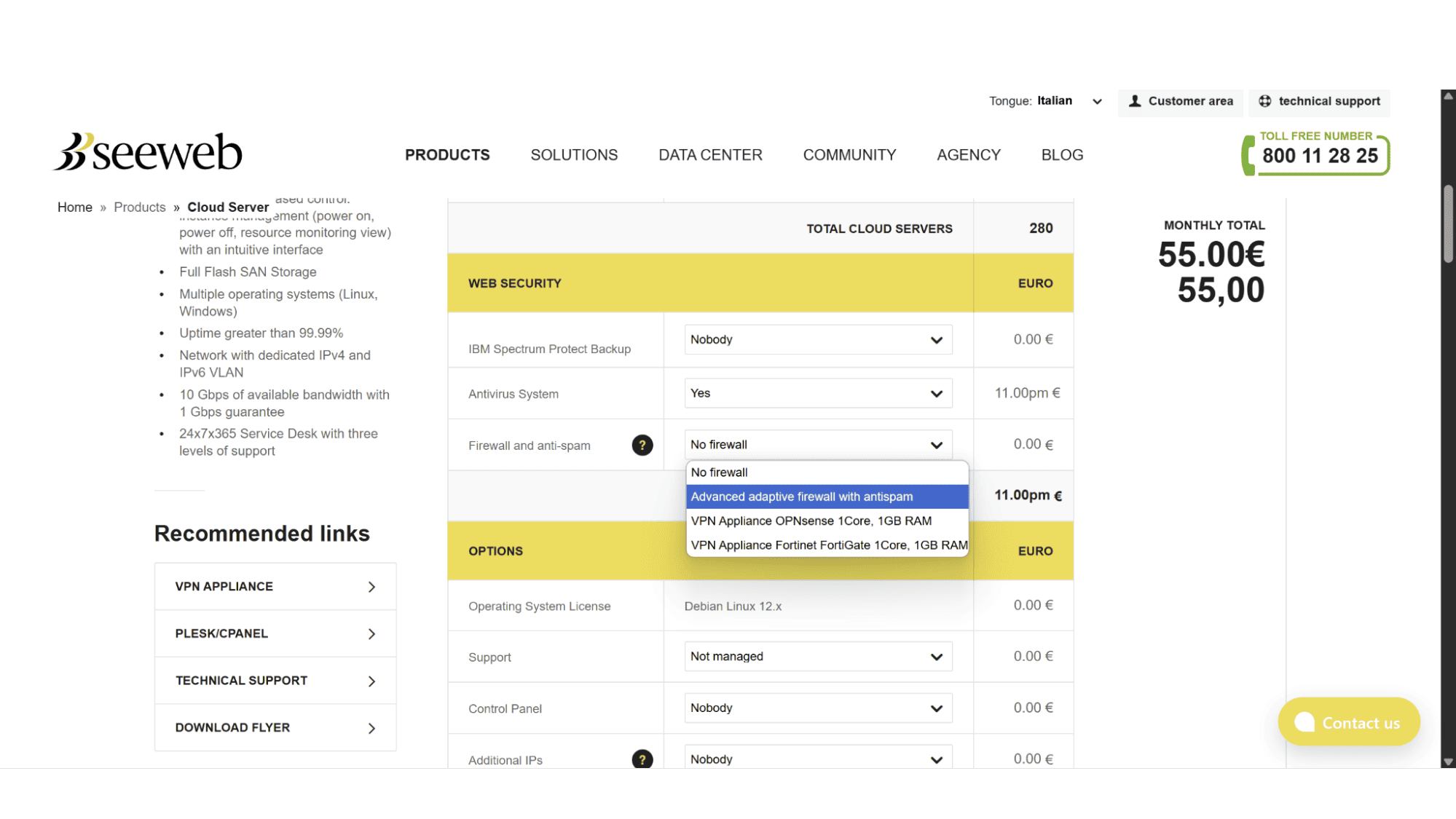1456x819 pixels.
Task: Open the Antivirus System dropdown
Action: click(x=818, y=393)
